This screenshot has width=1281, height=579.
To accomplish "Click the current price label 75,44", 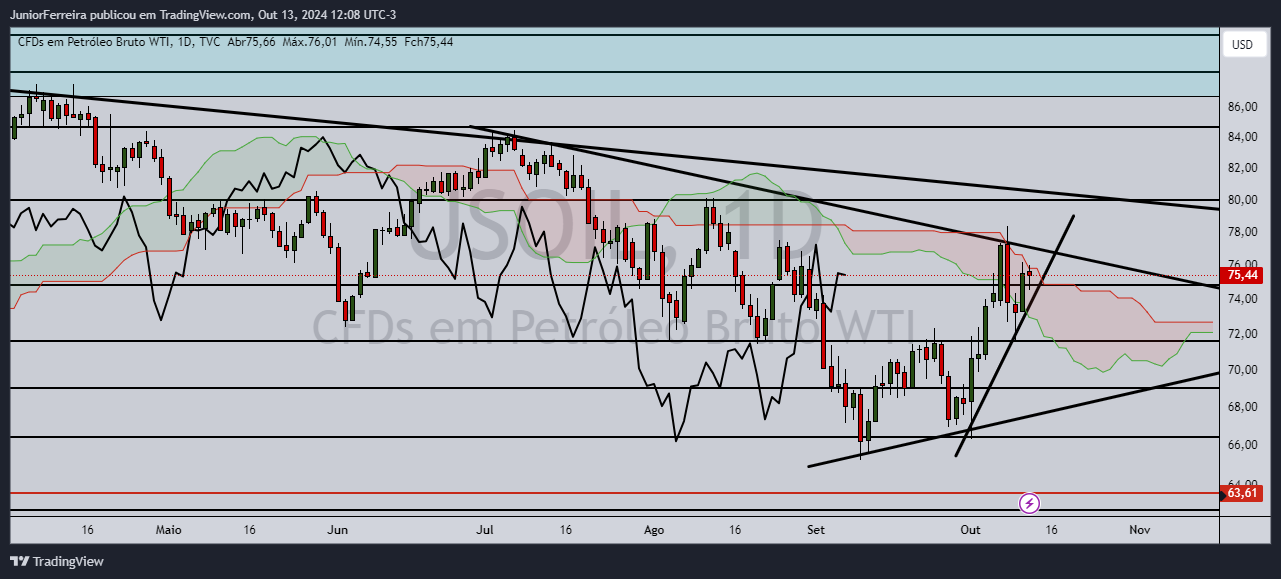I will click(x=1241, y=275).
